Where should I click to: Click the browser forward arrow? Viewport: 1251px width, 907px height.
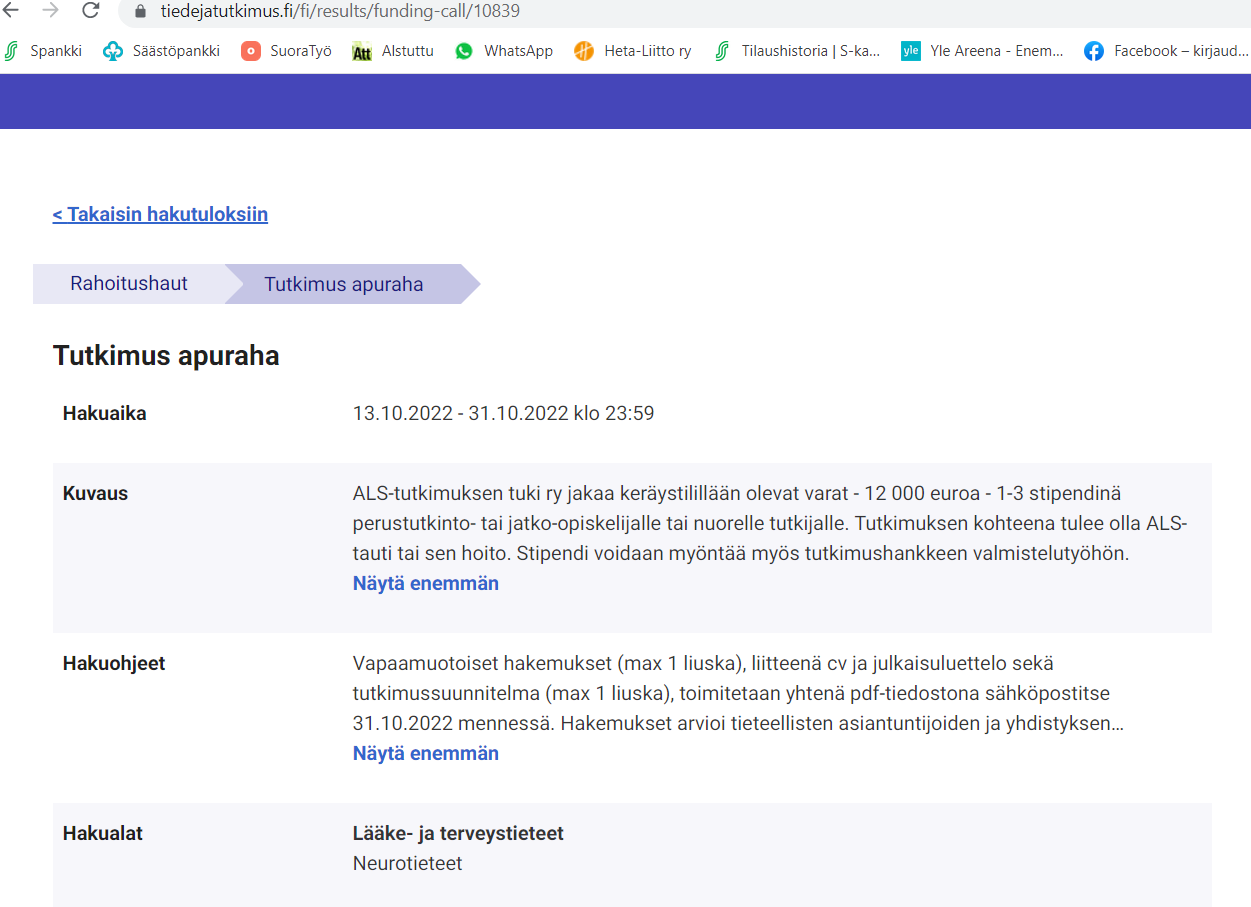[50, 11]
